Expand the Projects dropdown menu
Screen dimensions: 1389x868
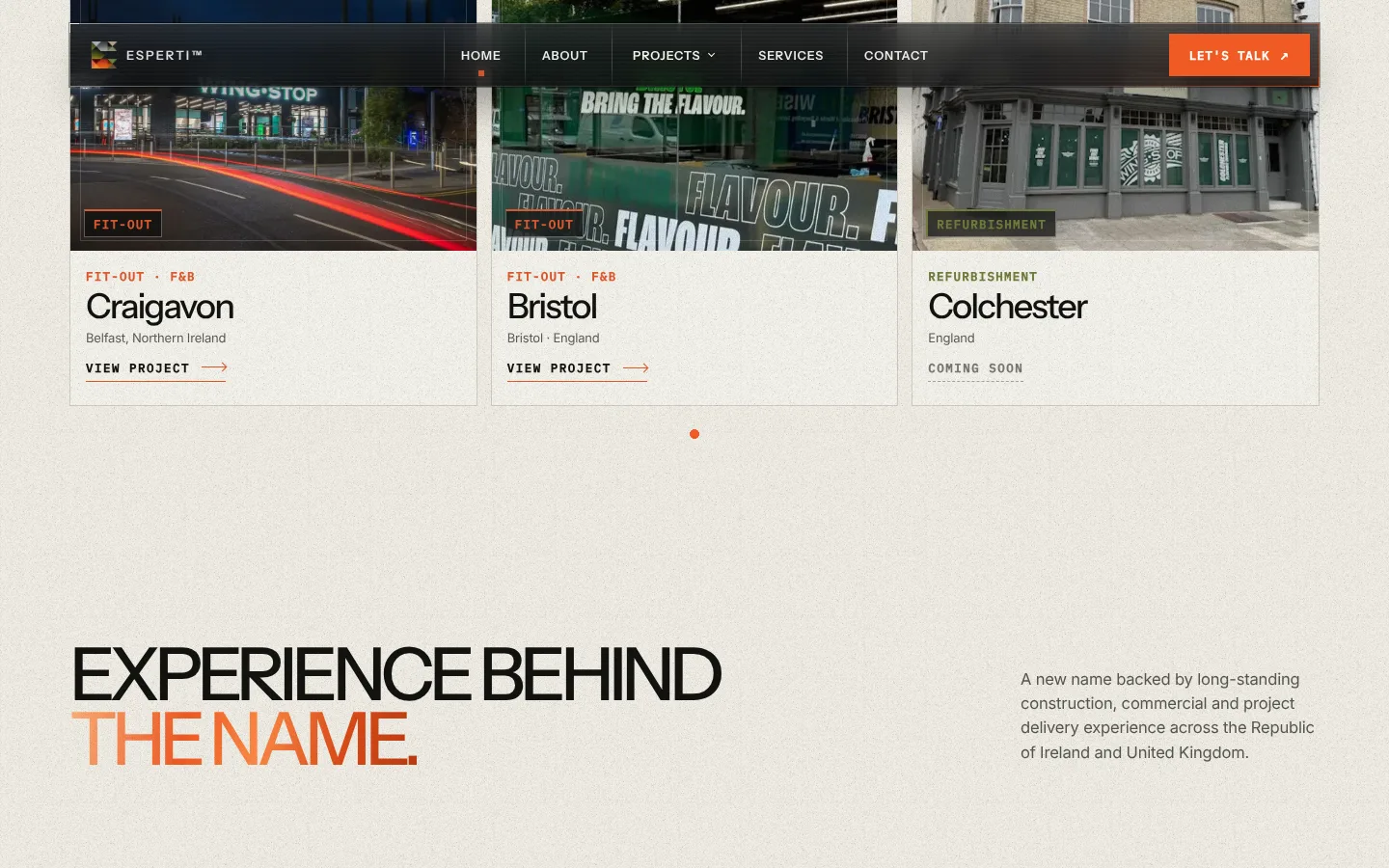(x=673, y=56)
